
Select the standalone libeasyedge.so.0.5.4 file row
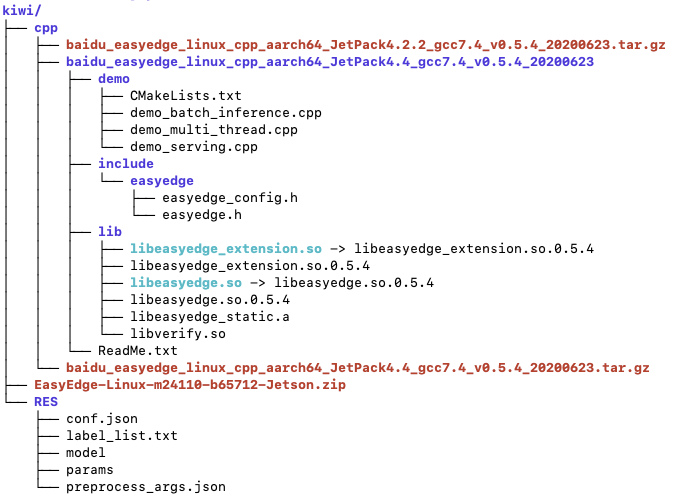click(x=210, y=300)
